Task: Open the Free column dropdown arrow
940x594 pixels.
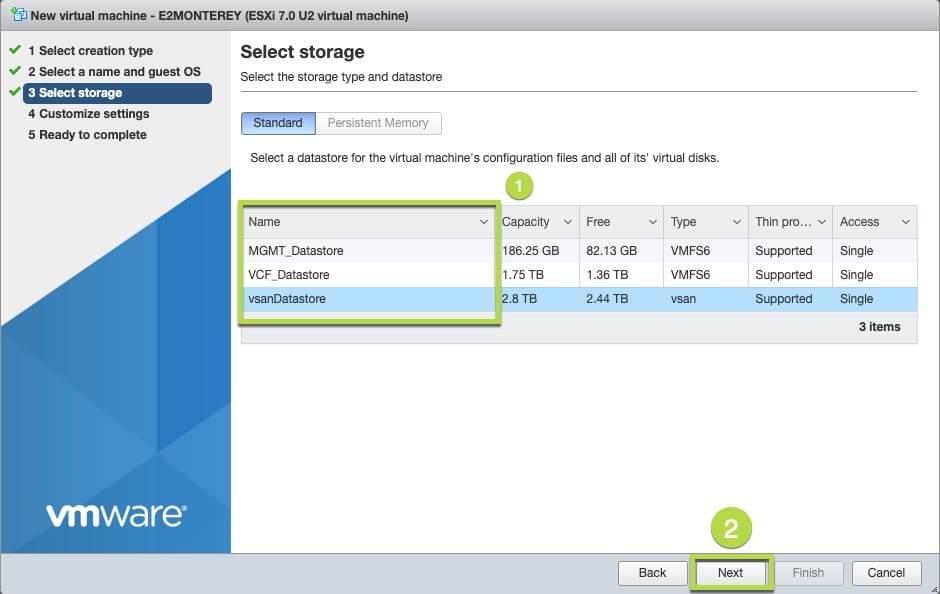Action: click(x=652, y=222)
